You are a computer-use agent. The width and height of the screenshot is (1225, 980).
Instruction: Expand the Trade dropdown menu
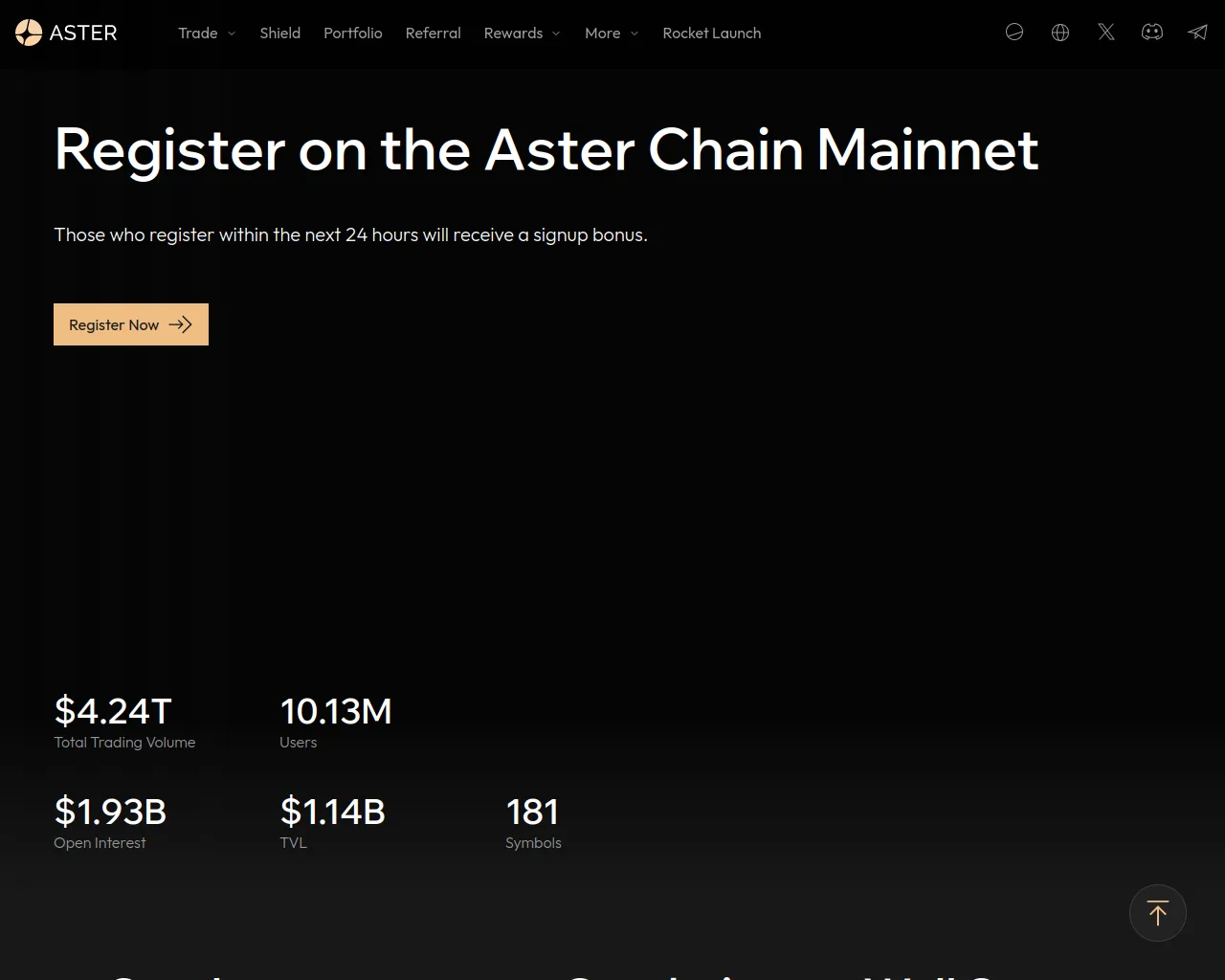point(207,33)
